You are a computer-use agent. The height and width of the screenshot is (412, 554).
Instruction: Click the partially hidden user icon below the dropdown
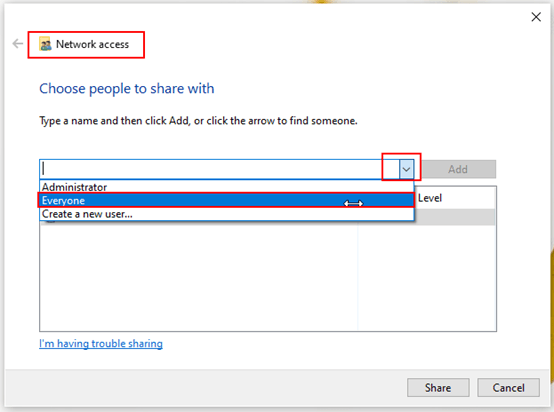(51, 222)
